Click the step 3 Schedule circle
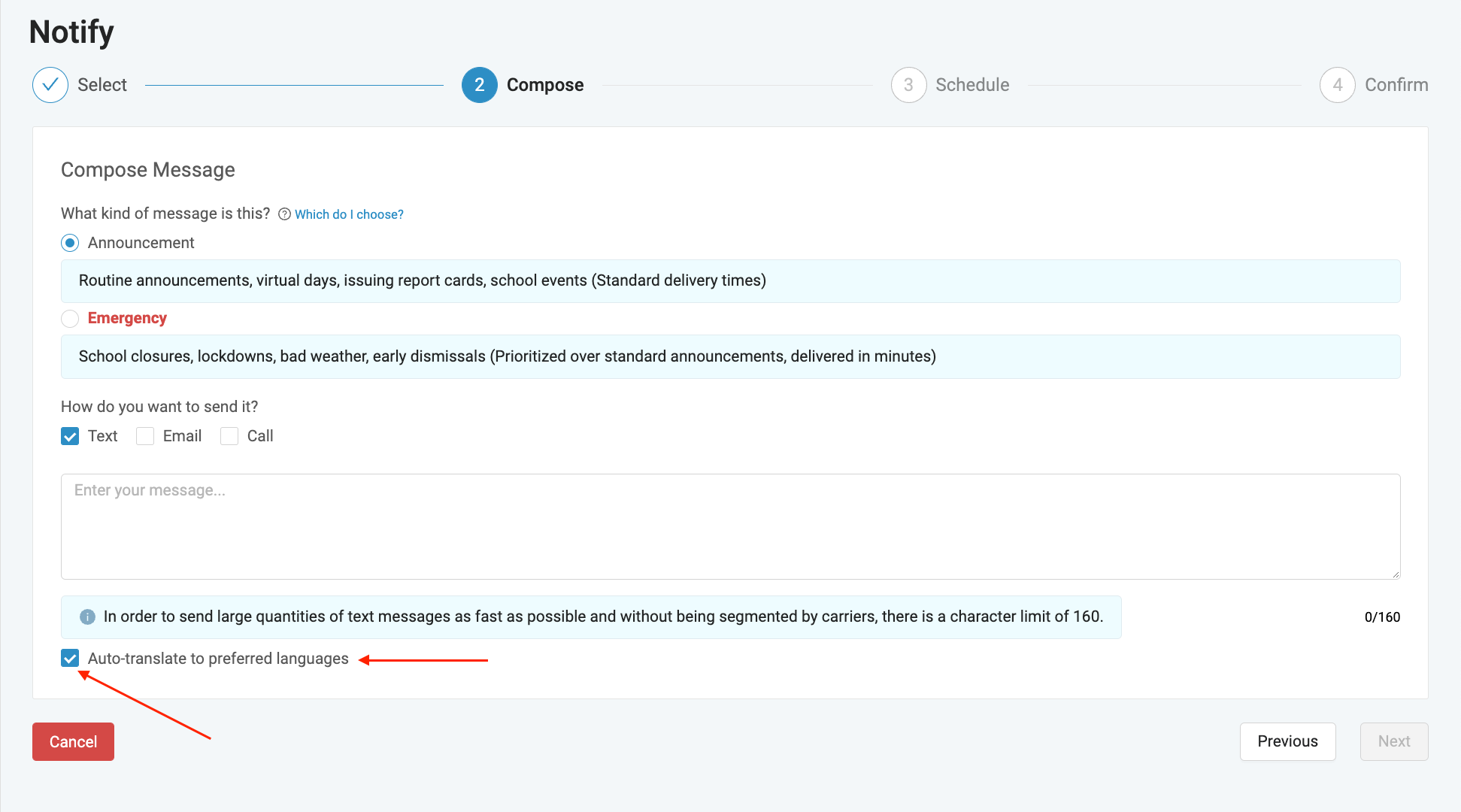 (909, 85)
